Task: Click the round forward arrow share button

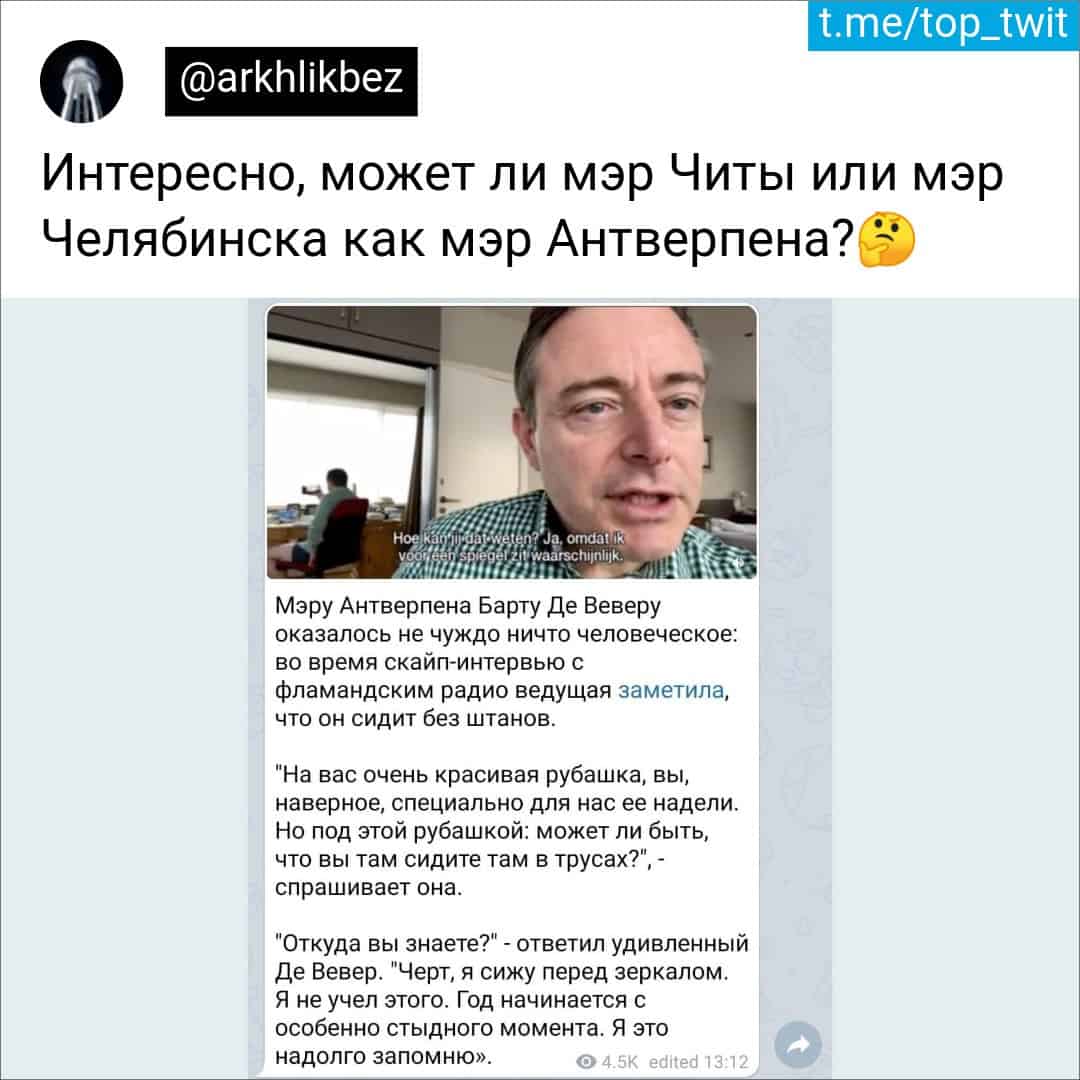Action: 798,1045
